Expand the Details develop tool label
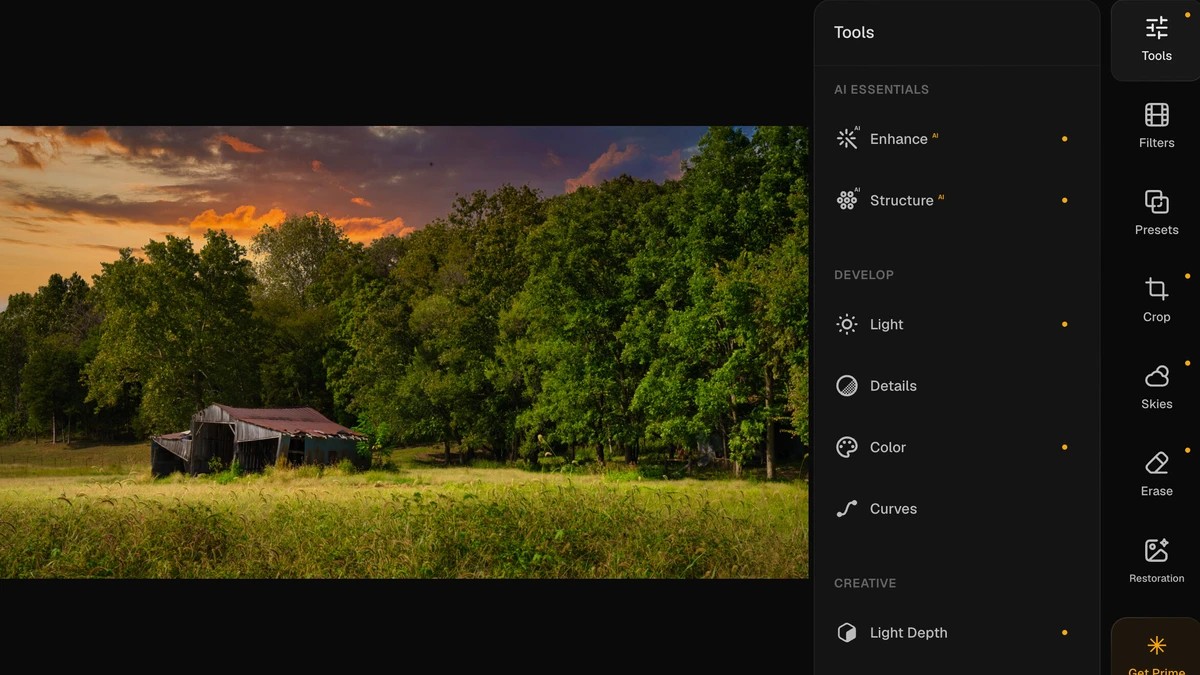 tap(893, 386)
